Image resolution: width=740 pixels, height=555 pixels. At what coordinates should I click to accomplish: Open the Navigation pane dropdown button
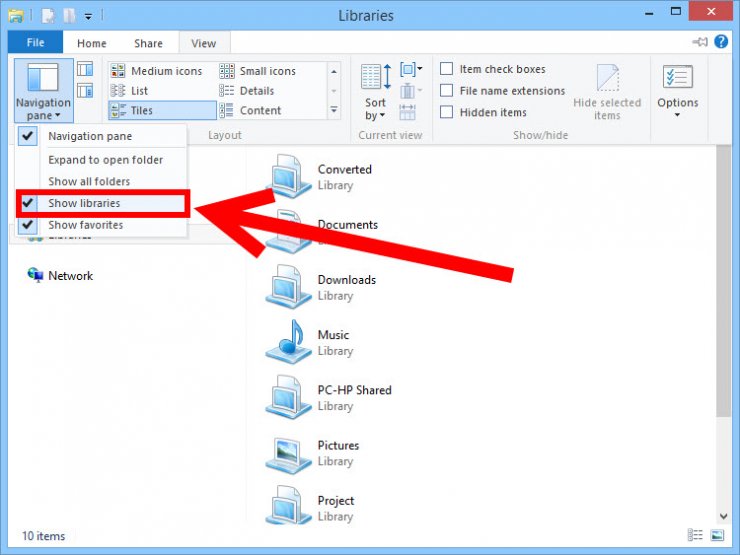coord(43,91)
